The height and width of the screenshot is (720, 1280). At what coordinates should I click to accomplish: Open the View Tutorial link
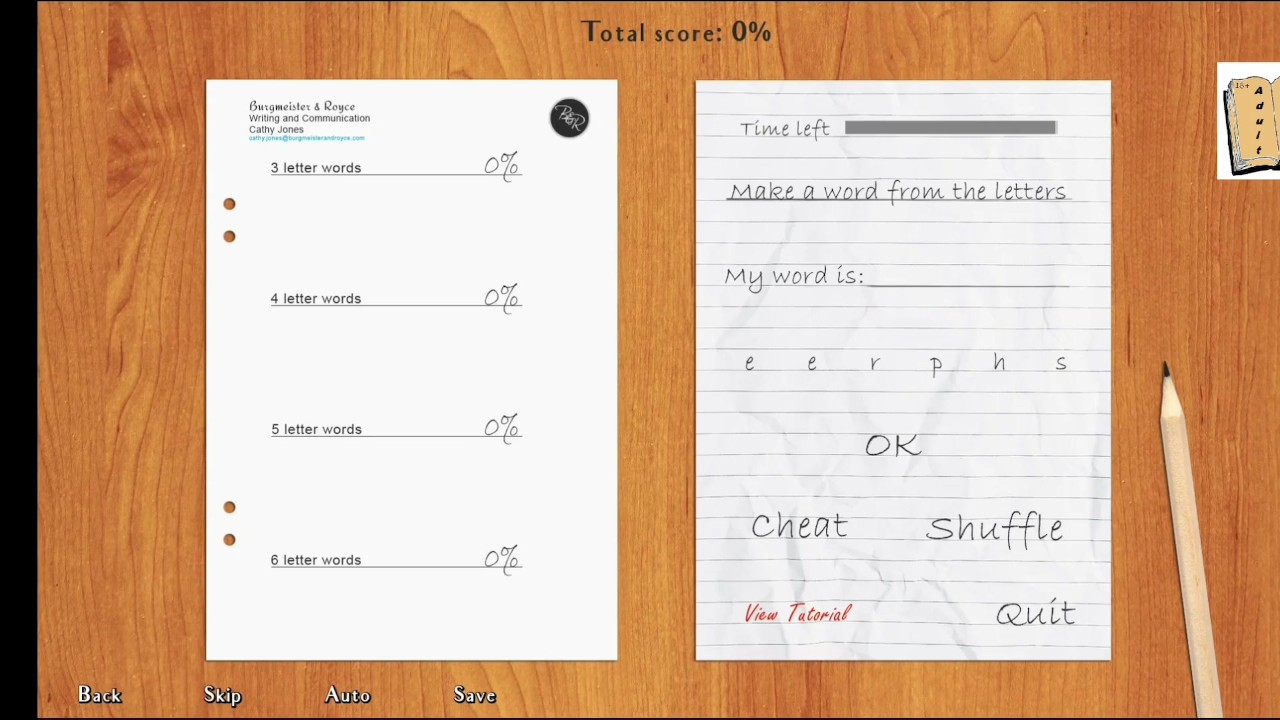point(797,614)
